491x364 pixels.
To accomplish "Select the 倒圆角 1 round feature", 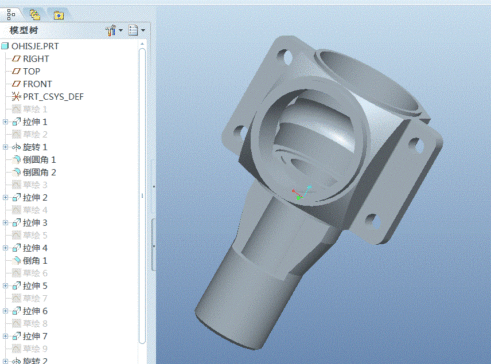I will point(39,160).
